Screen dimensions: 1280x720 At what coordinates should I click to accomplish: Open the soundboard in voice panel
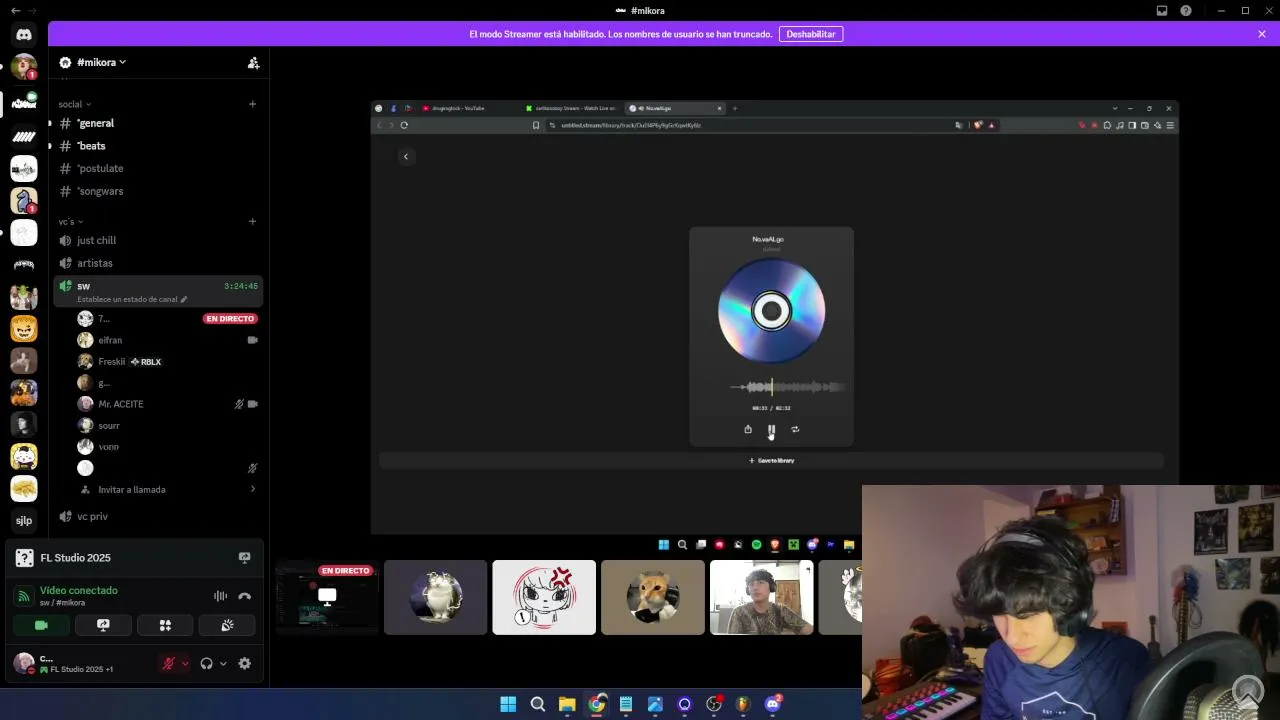pos(227,625)
